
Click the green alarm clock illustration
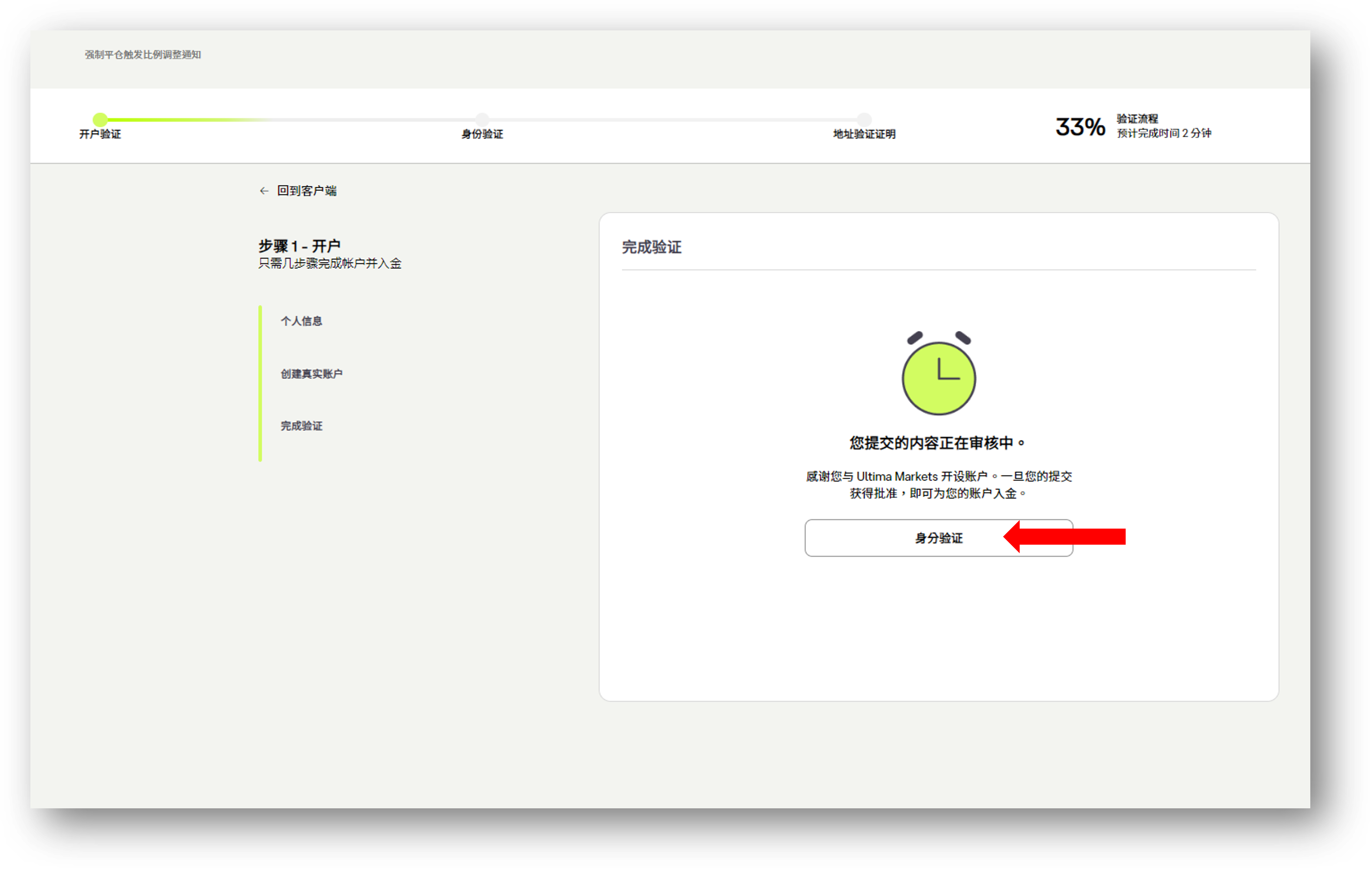pyautogui.click(x=938, y=373)
